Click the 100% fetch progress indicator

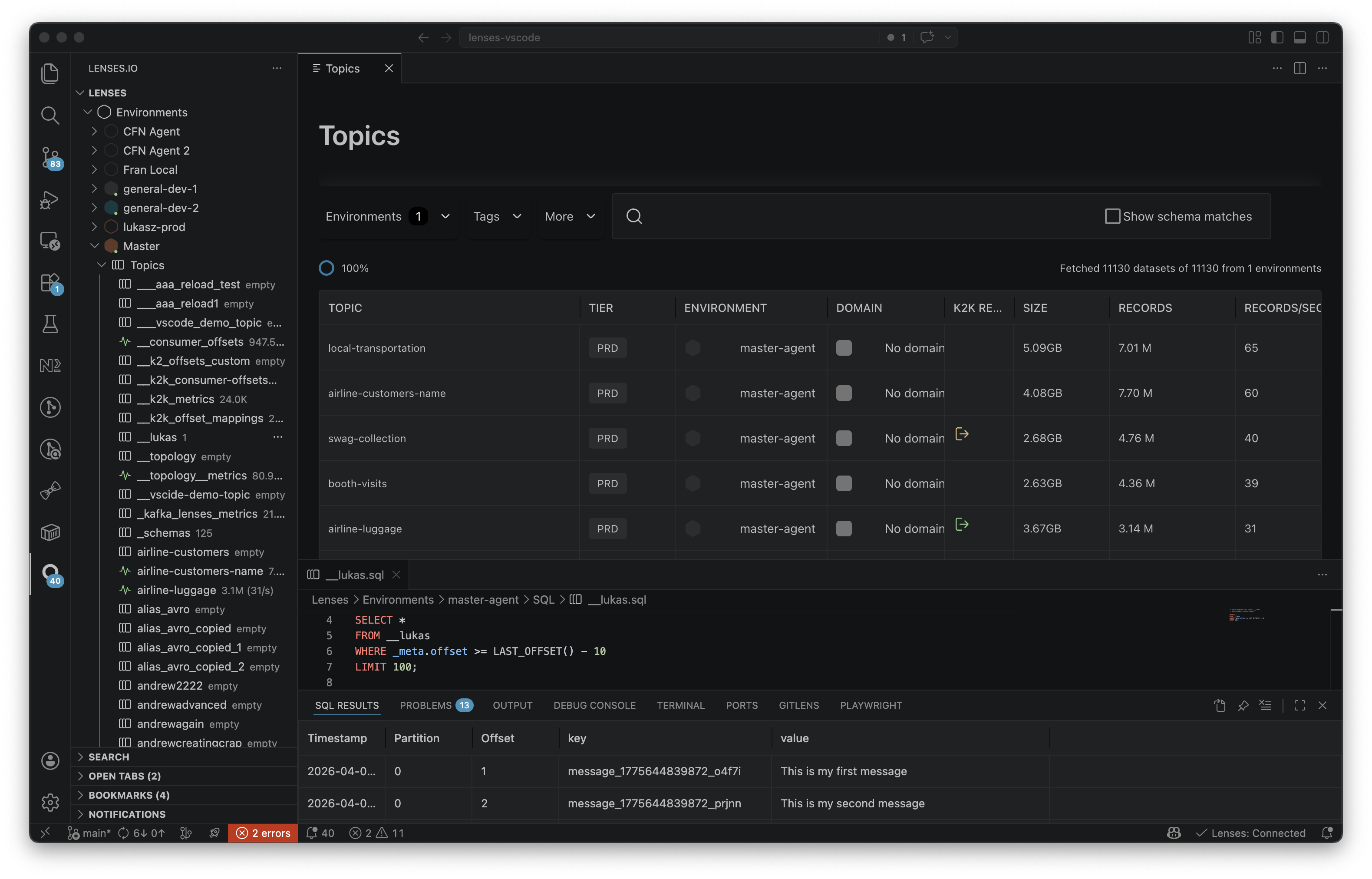coord(343,268)
